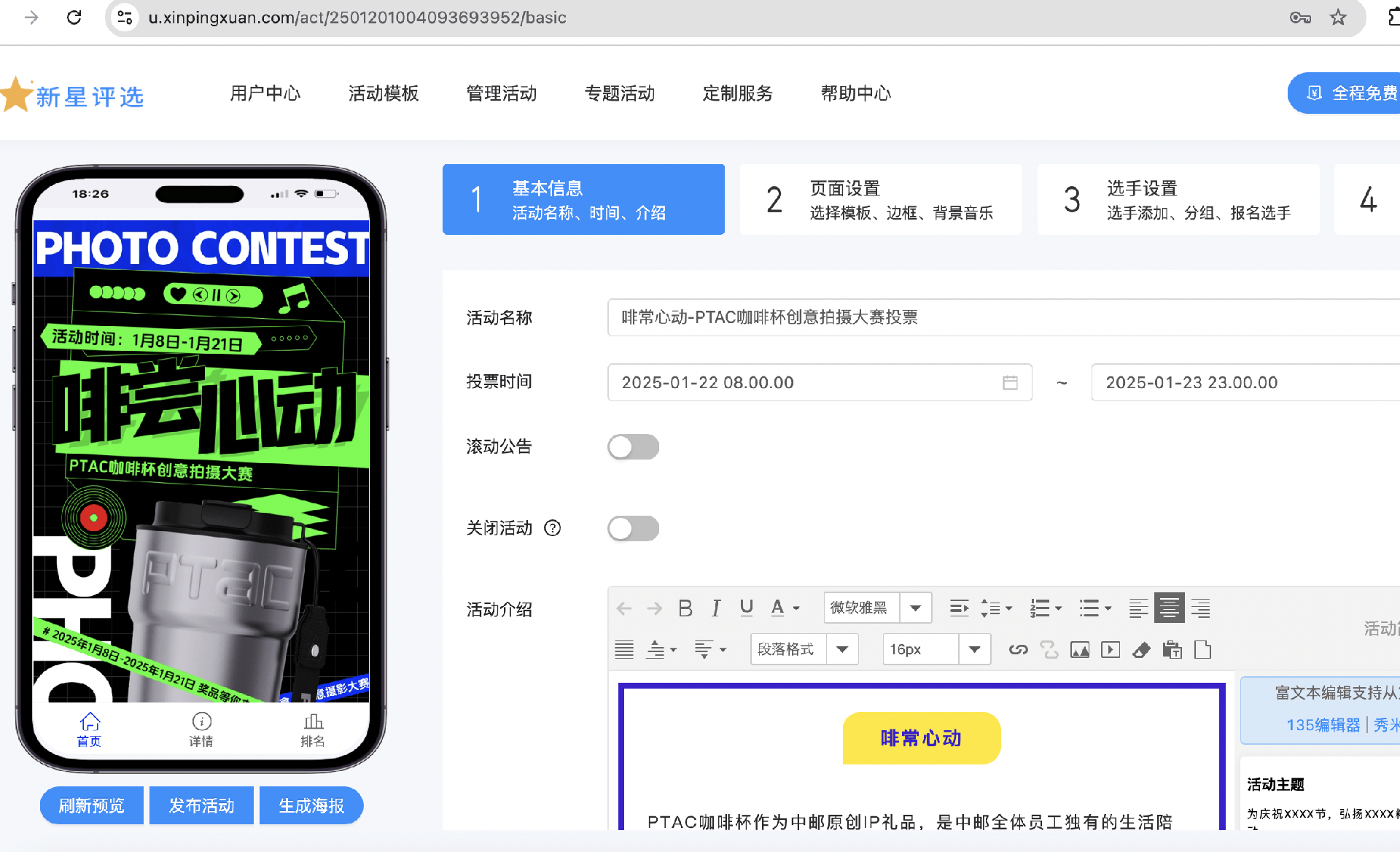Screen dimensions: 1400x852
Task: Open the saved passwords key icon
Action: (x=1300, y=18)
